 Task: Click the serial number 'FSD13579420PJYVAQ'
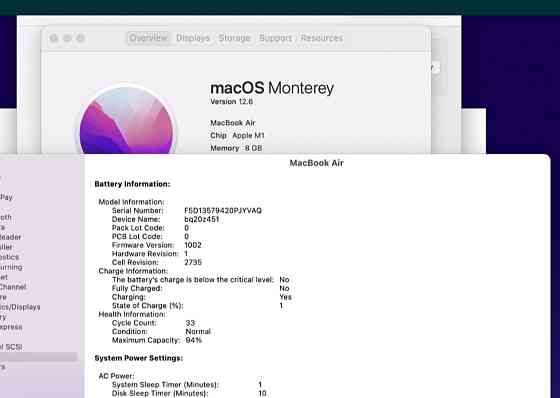click(223, 211)
